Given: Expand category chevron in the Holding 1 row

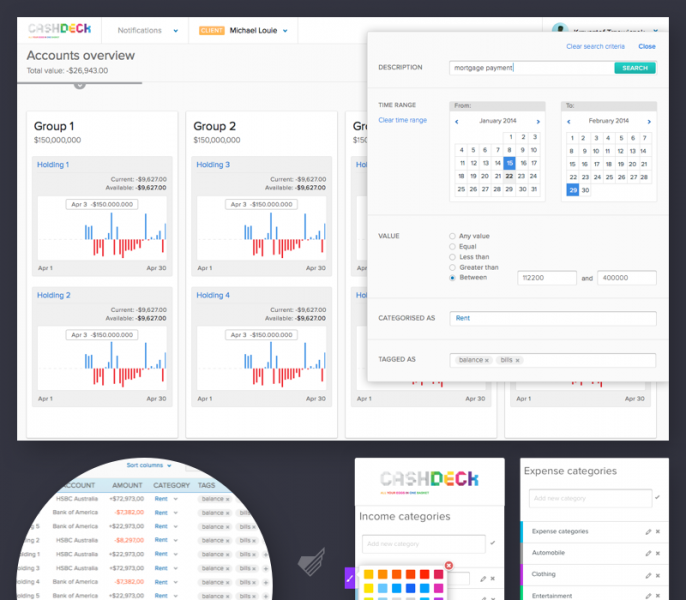Looking at the screenshot, I should (175, 554).
